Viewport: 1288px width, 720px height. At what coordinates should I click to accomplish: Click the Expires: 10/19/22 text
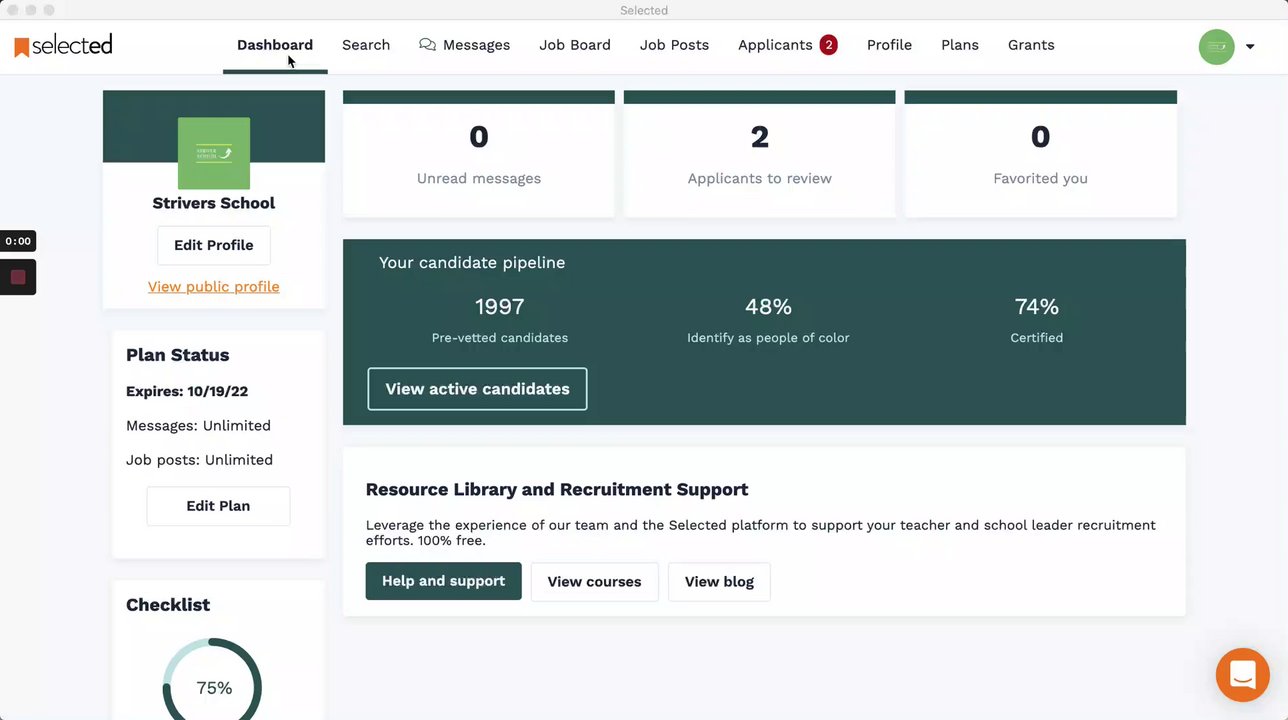(187, 391)
